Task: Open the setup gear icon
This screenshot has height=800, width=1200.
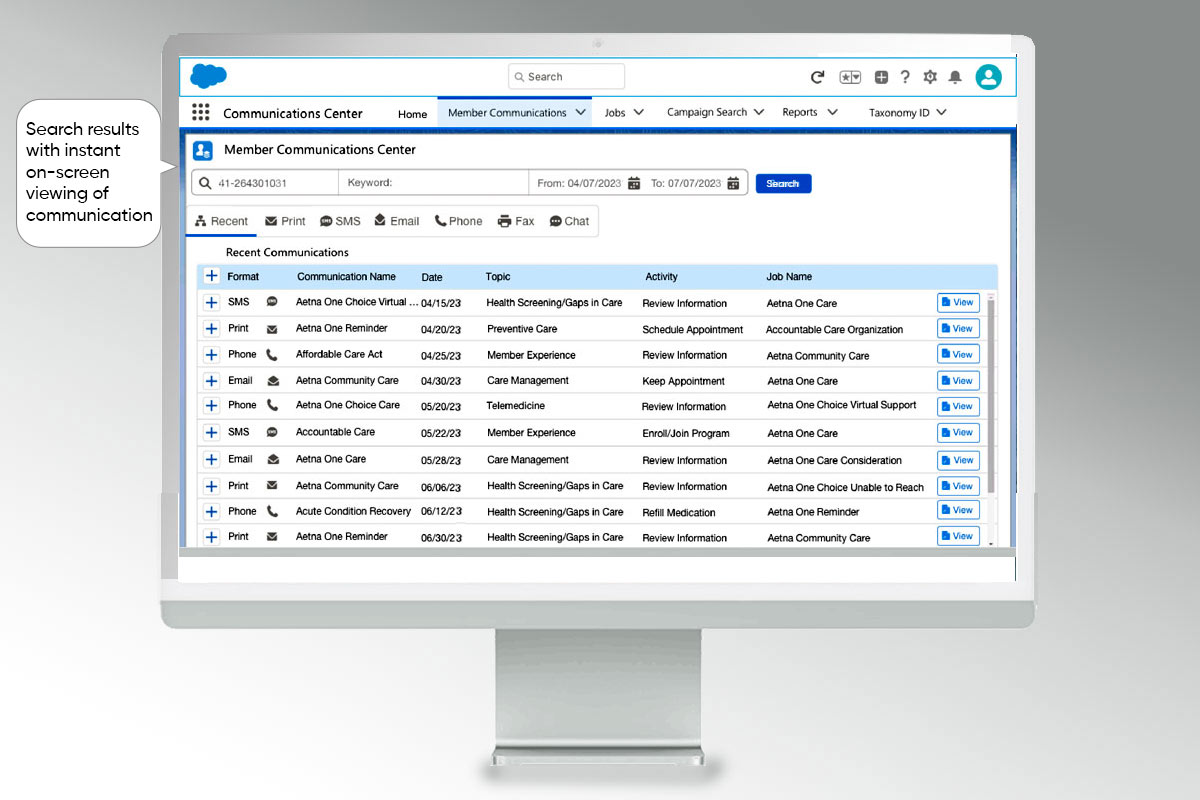Action: click(930, 77)
